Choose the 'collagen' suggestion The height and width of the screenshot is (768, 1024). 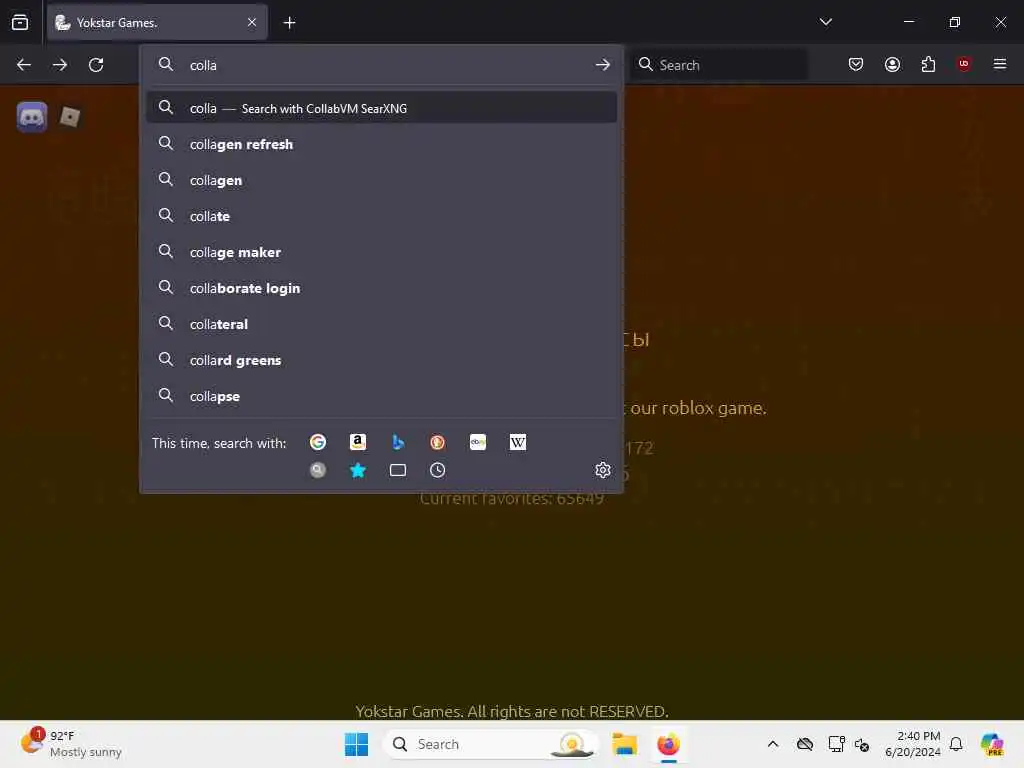381,180
